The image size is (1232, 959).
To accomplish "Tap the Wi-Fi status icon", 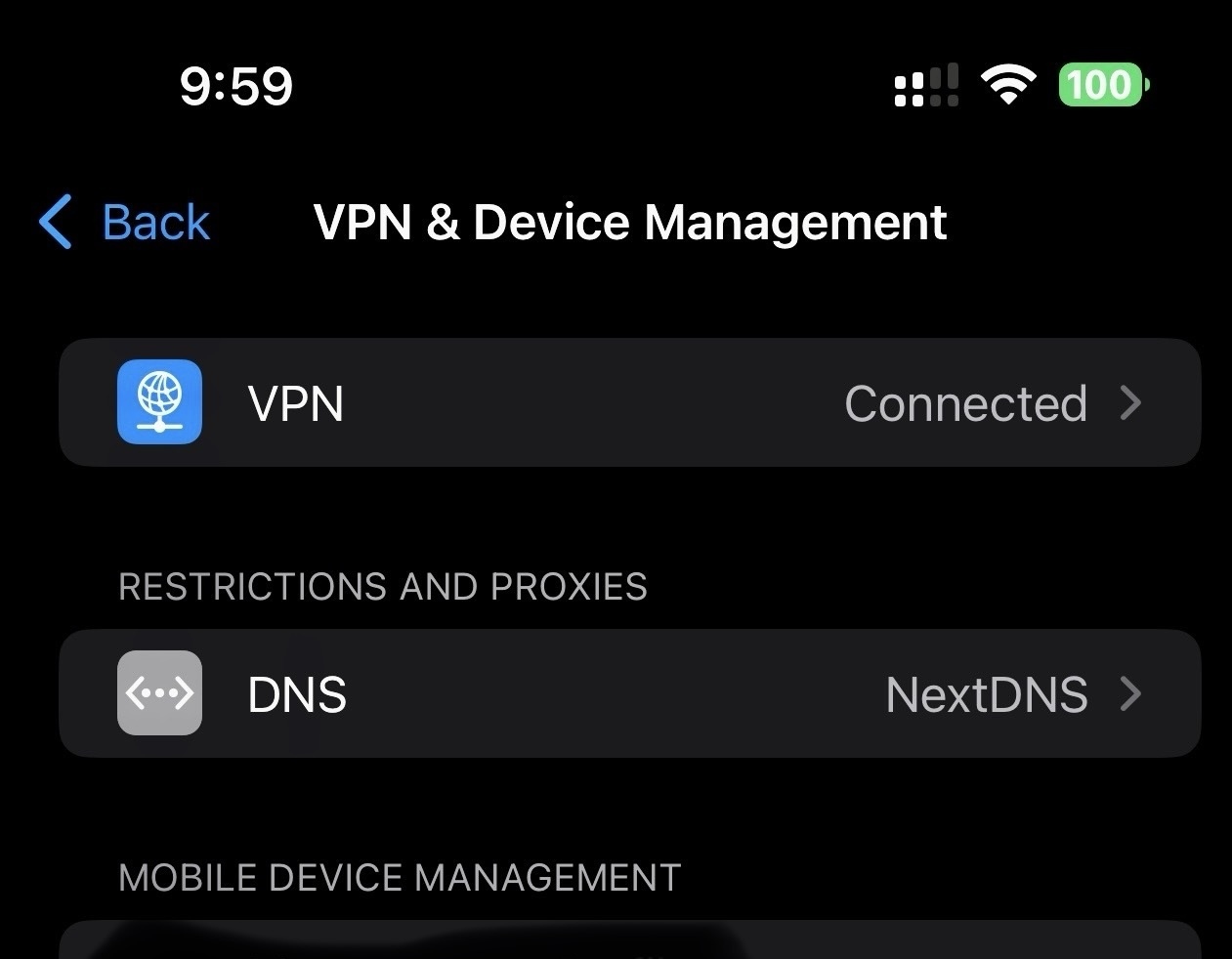I will coord(1008,85).
